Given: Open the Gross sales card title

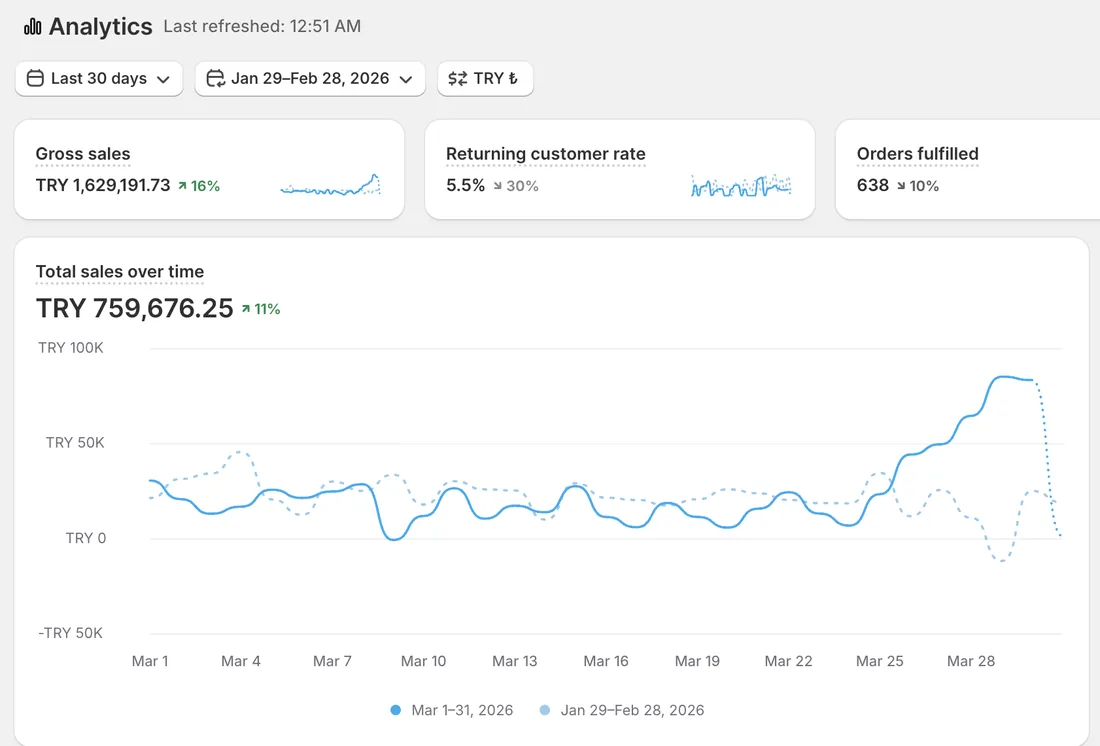Looking at the screenshot, I should pos(83,154).
